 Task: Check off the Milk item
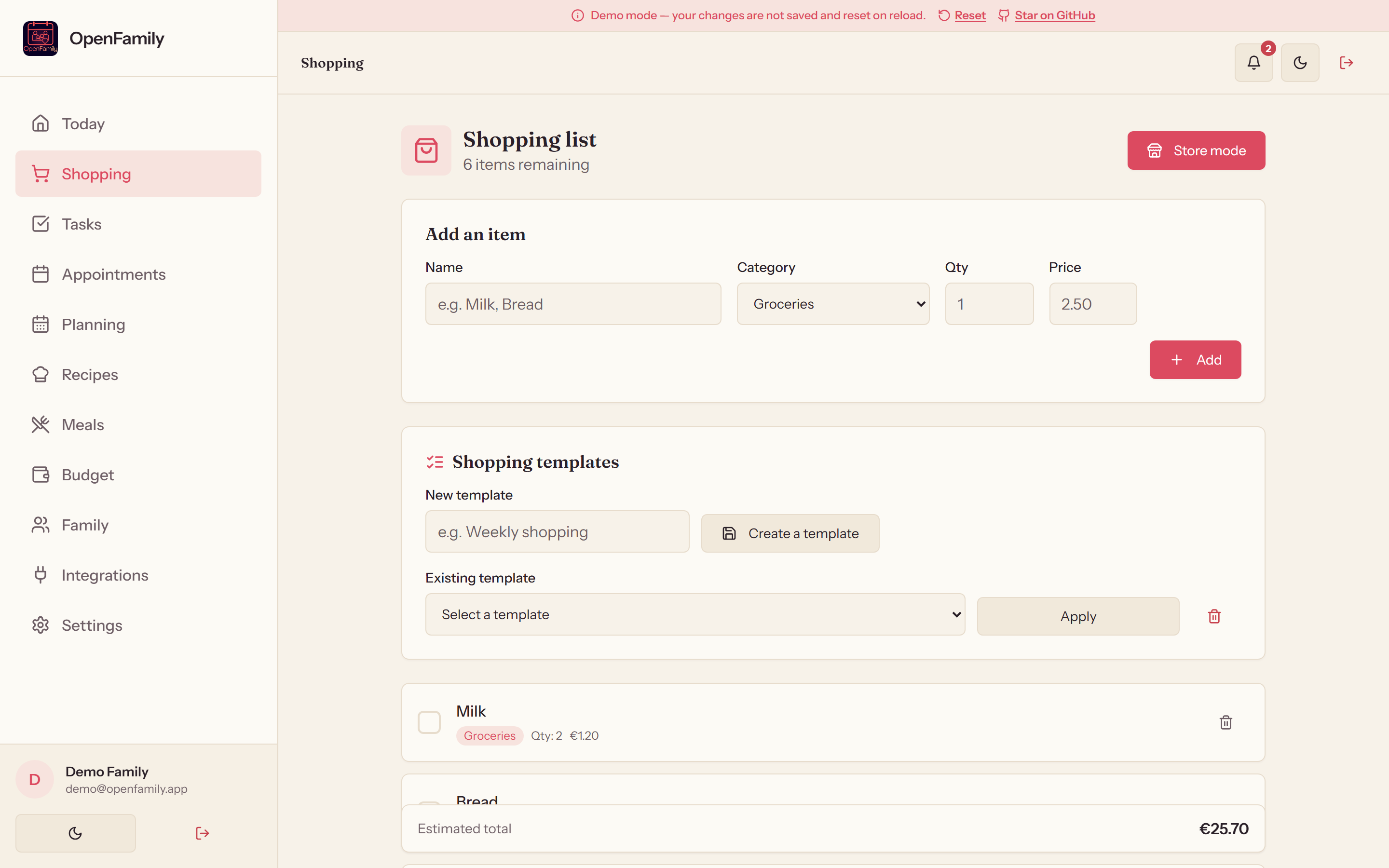[x=429, y=722]
